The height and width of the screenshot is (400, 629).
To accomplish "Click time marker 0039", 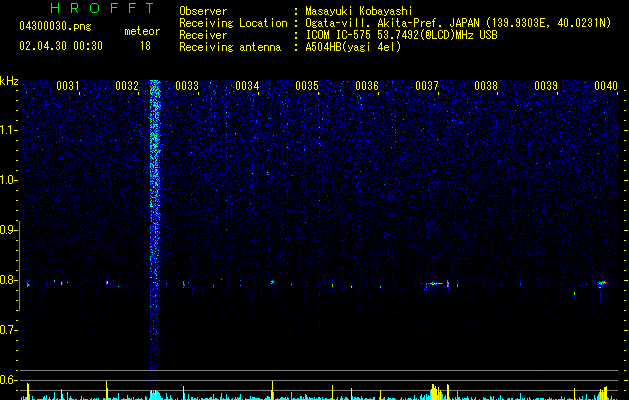I will (546, 86).
